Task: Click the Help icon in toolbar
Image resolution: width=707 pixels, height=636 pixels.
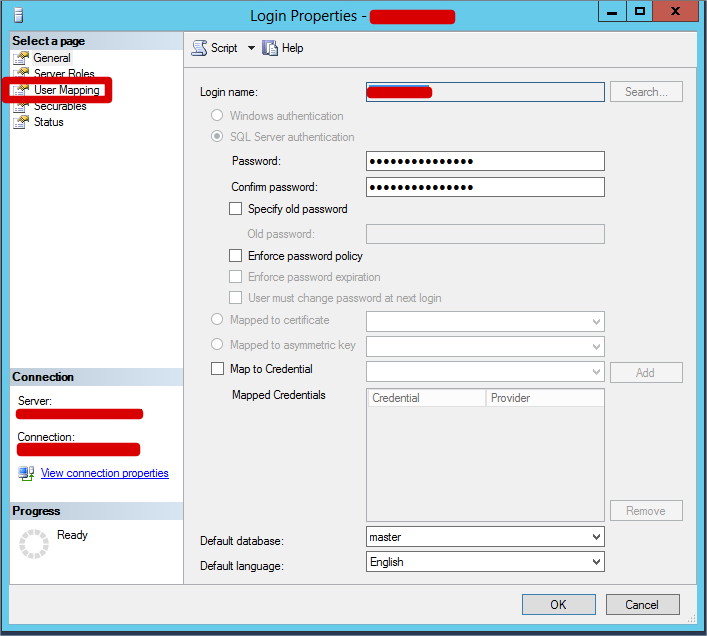Action: (269, 48)
